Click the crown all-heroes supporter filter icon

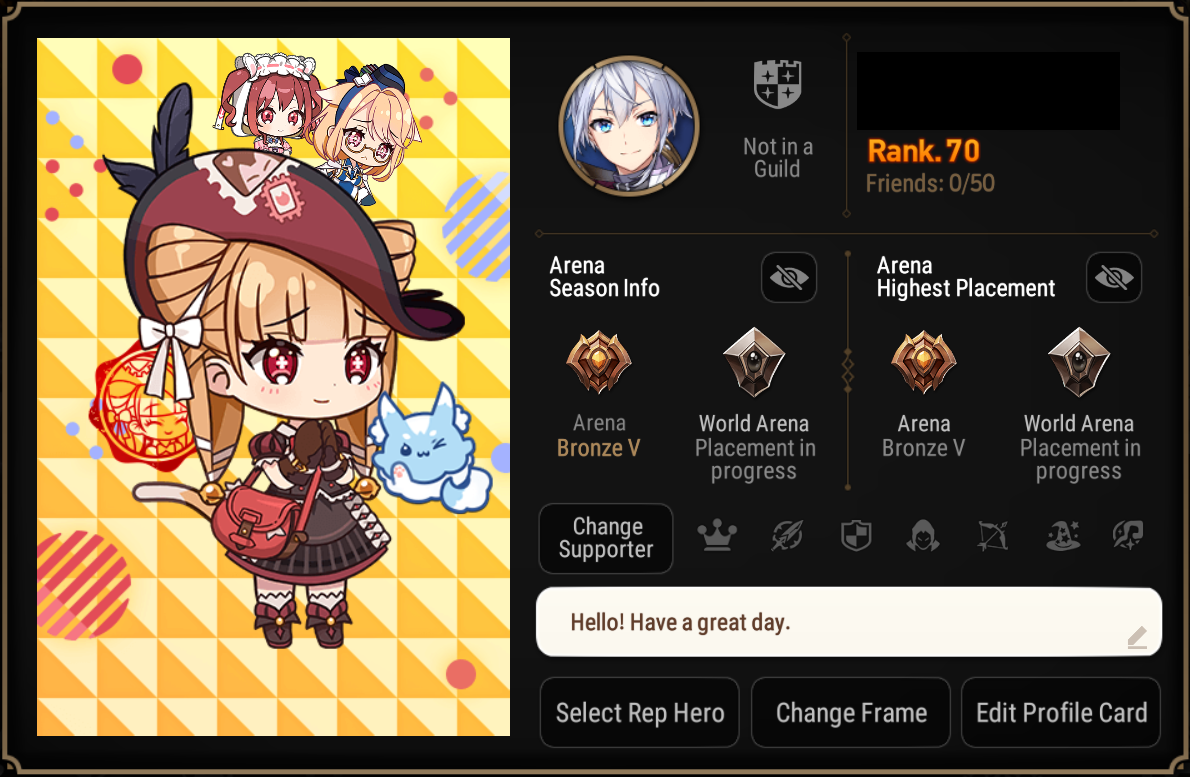pyautogui.click(x=716, y=536)
